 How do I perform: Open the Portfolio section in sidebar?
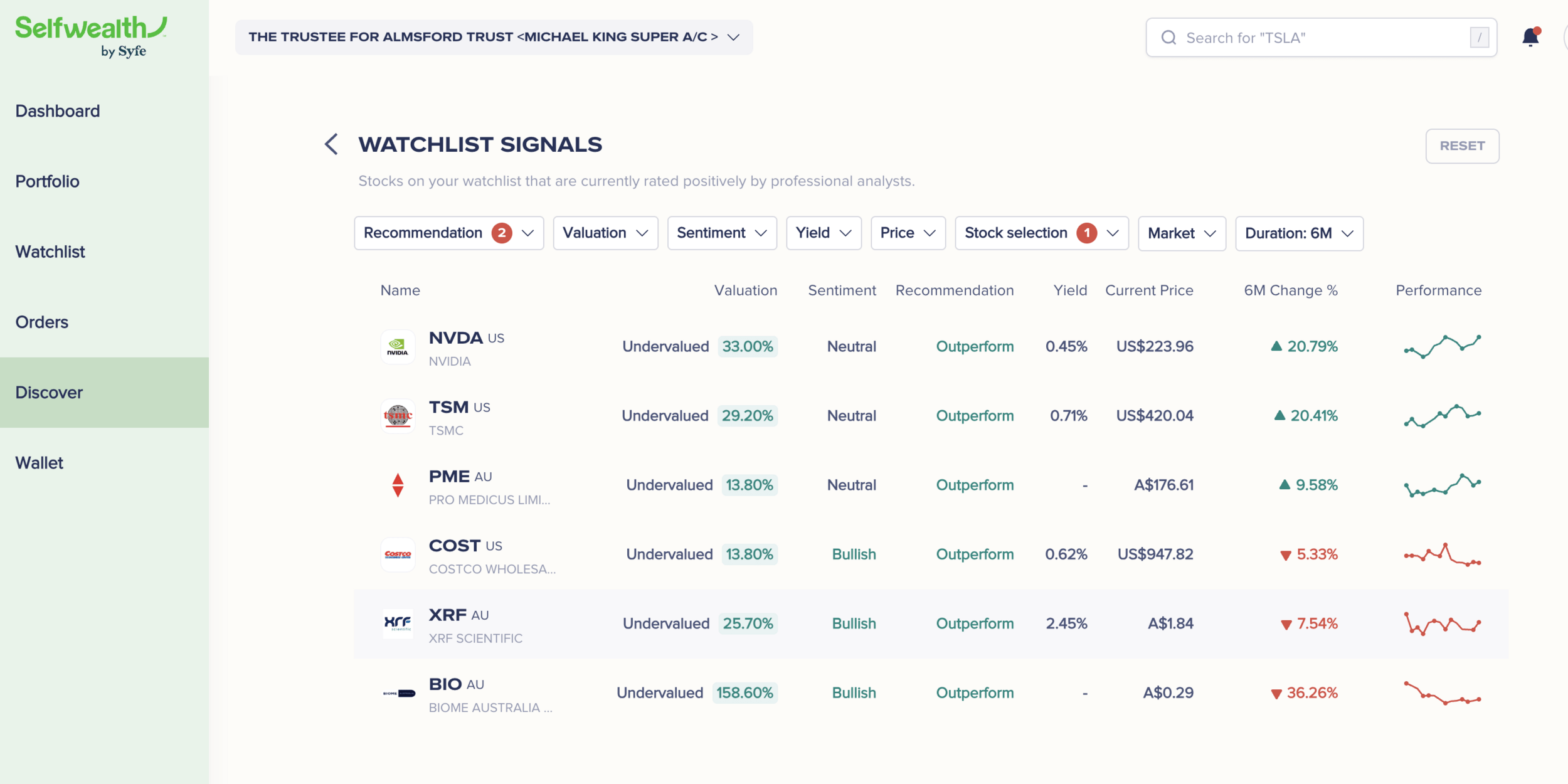(x=48, y=181)
